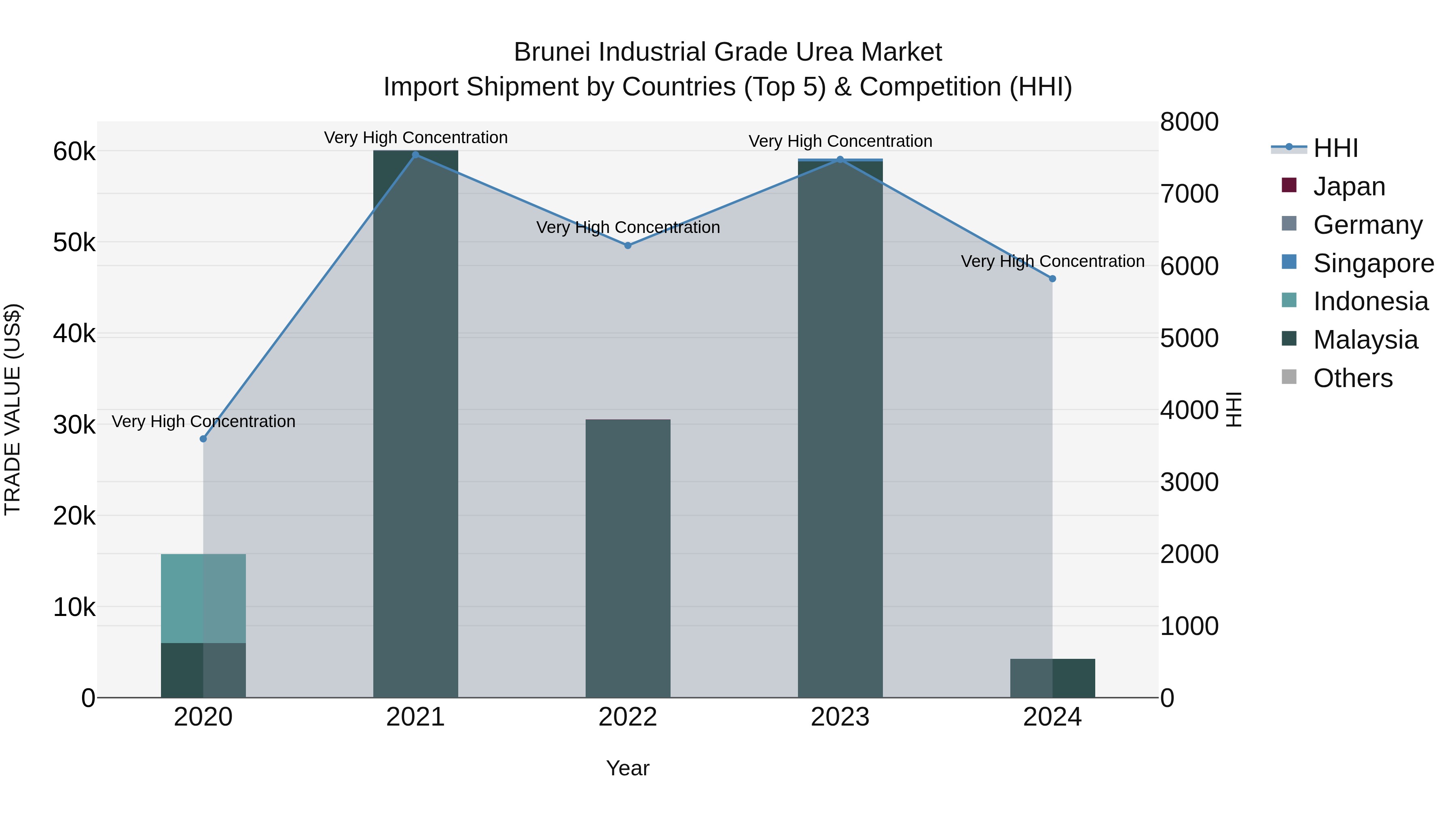Click the 2022 x-axis label
This screenshot has width=1456, height=819.
point(628,717)
